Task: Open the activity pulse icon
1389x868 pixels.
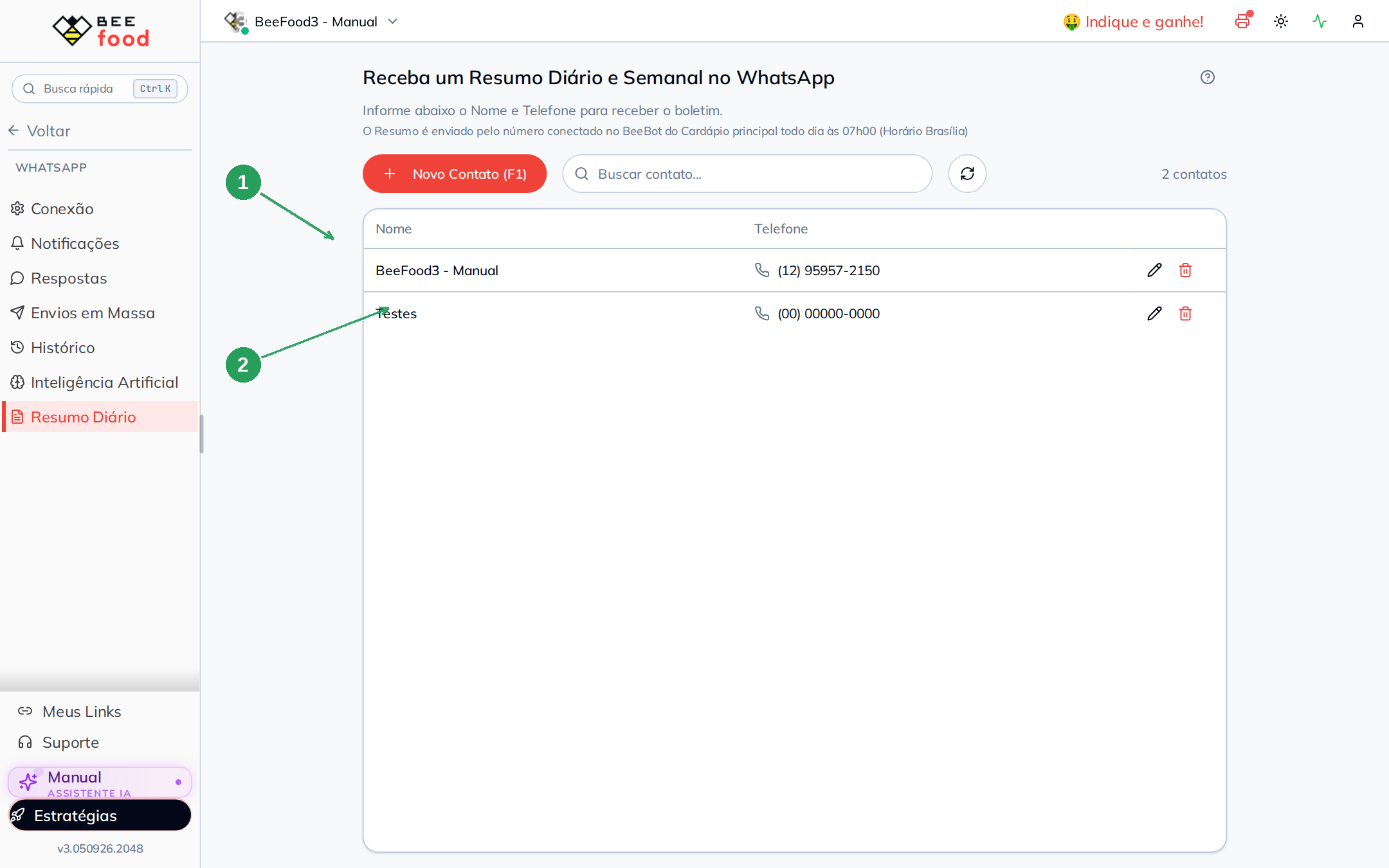Action: [1320, 21]
